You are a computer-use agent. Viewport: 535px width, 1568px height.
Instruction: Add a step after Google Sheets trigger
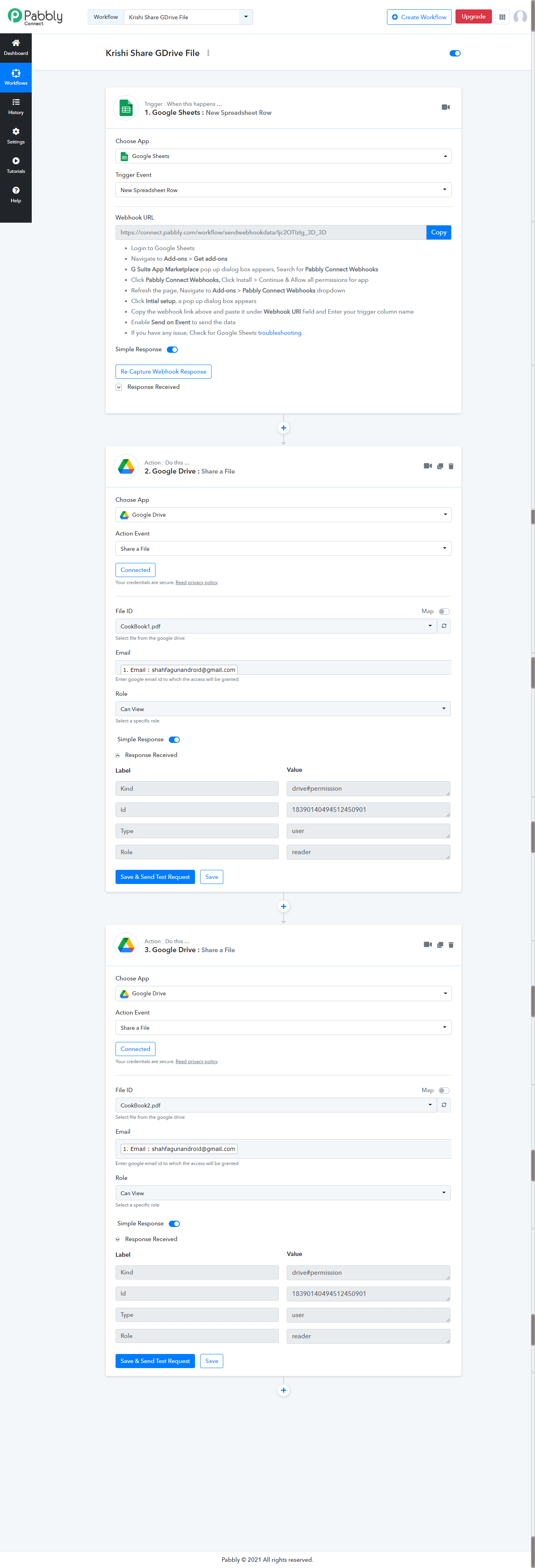click(283, 428)
